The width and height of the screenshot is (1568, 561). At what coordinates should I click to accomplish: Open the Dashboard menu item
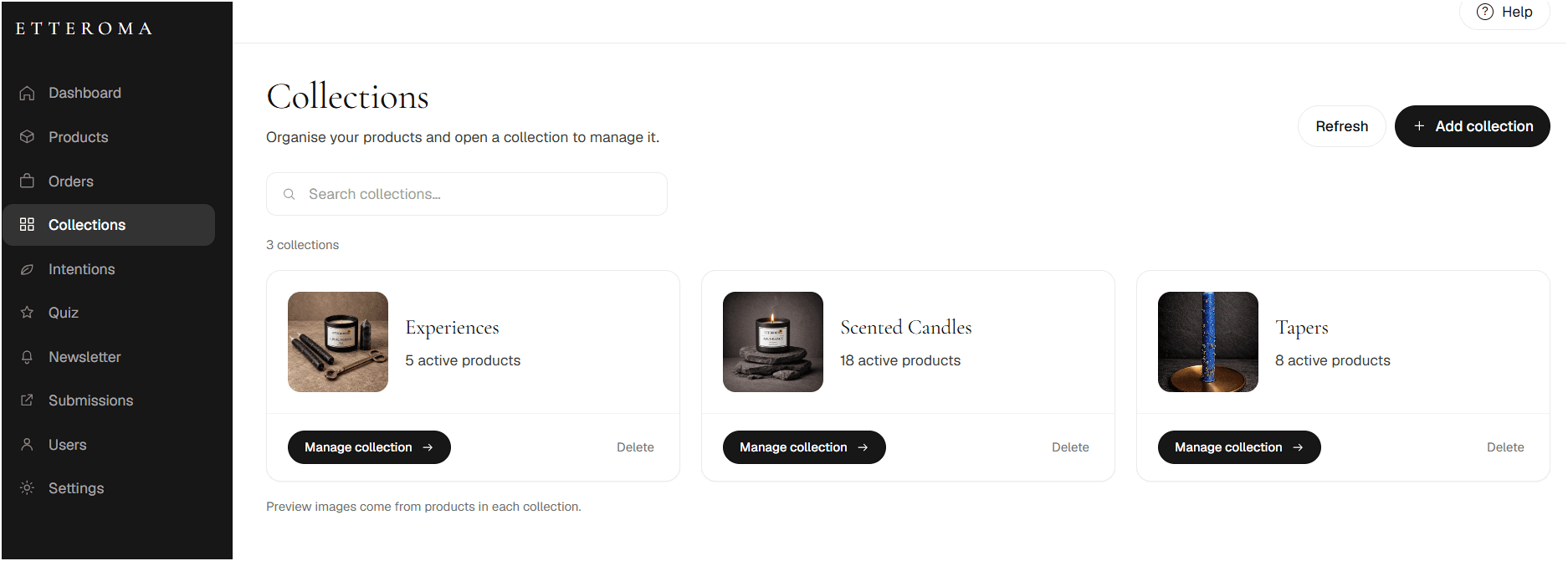pyautogui.click(x=109, y=93)
